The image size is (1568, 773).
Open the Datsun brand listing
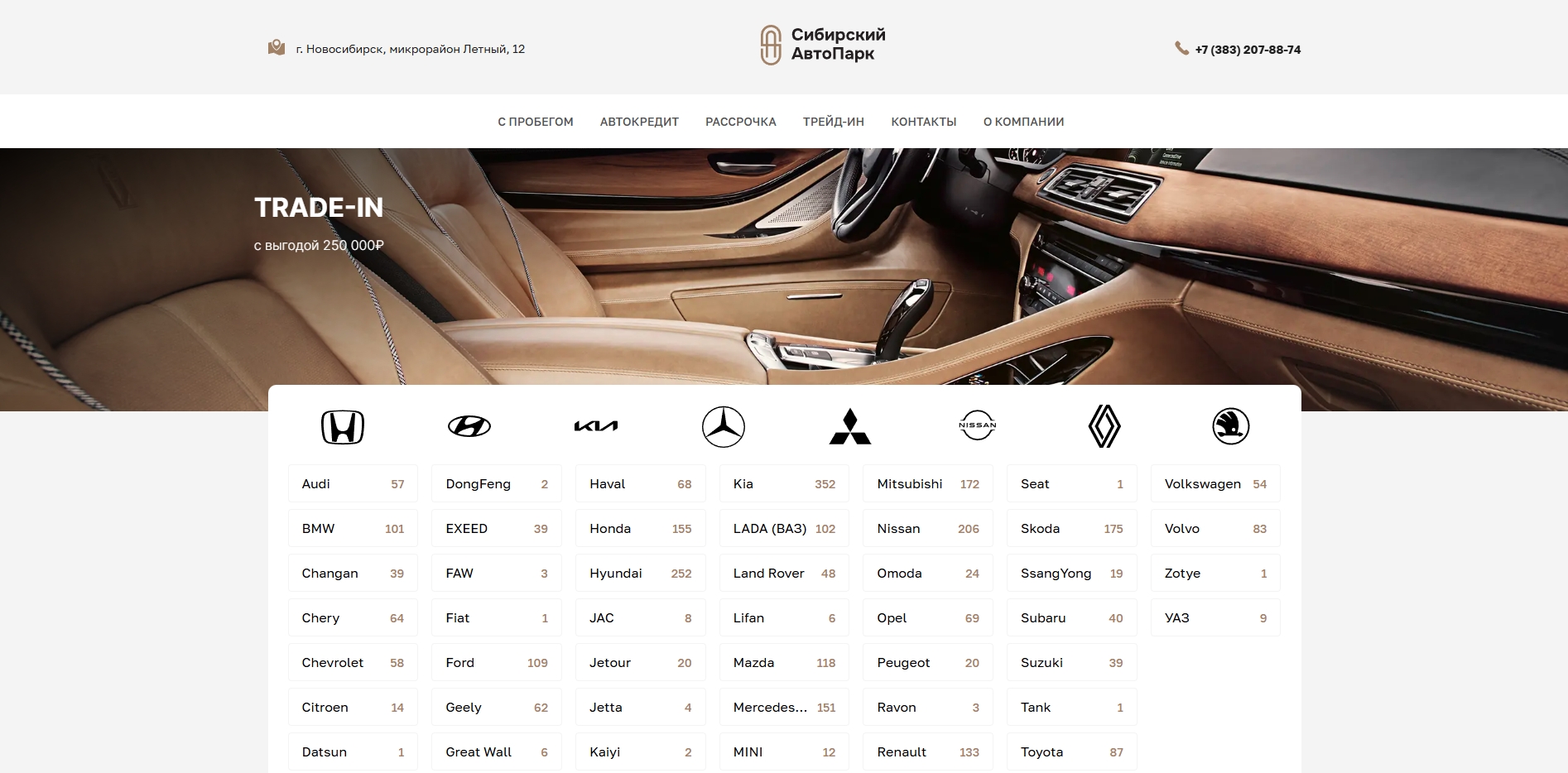pos(353,751)
